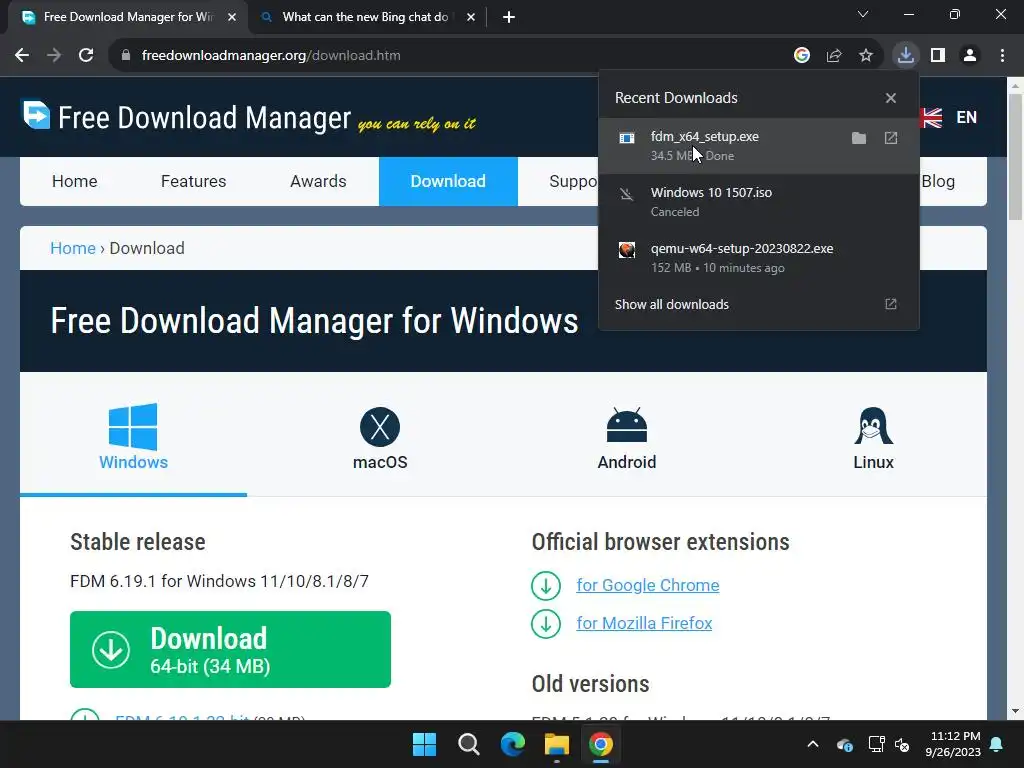Screen dimensions: 1024x768
Task: Open the Chrome three-dot menu
Action: click(x=1002, y=56)
